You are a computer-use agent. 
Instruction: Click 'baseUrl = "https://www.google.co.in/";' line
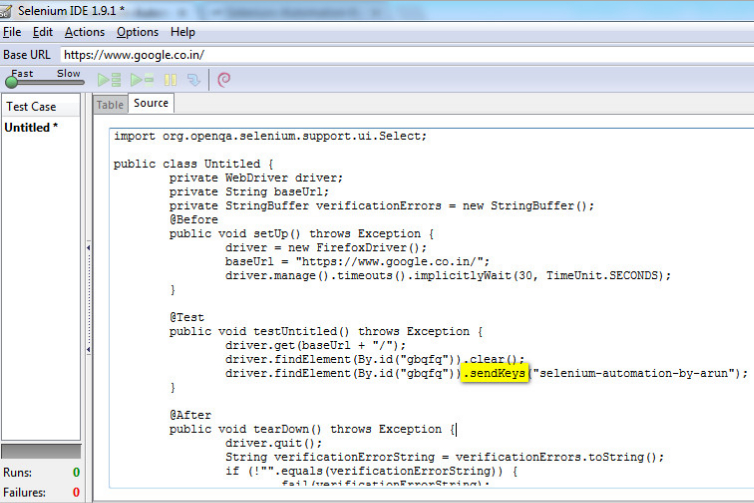click(357, 262)
